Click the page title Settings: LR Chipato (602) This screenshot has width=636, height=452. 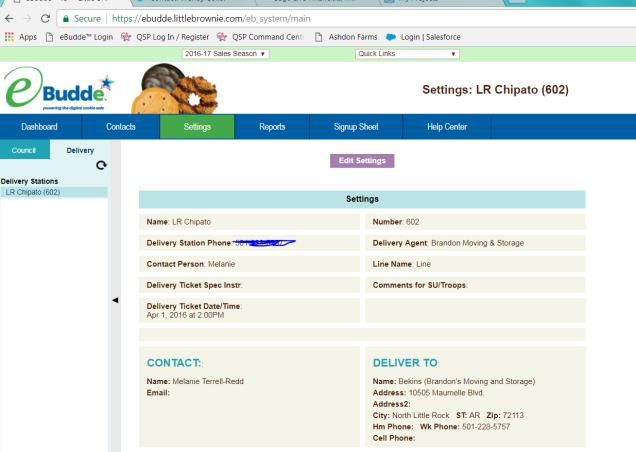(495, 90)
